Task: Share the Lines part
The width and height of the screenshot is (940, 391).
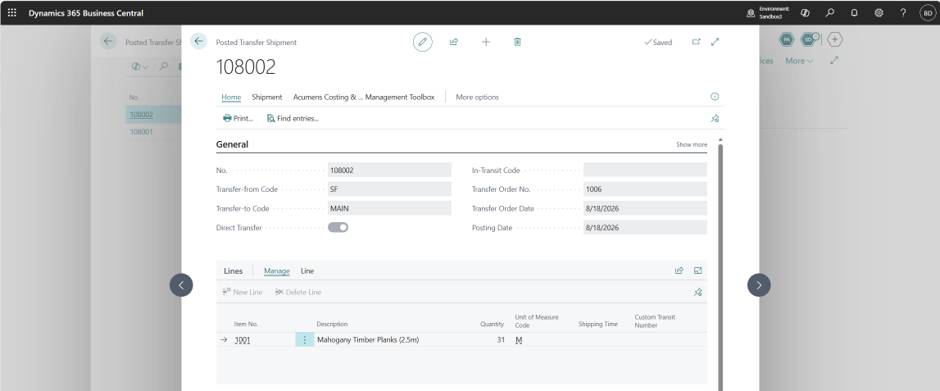Action: point(679,270)
